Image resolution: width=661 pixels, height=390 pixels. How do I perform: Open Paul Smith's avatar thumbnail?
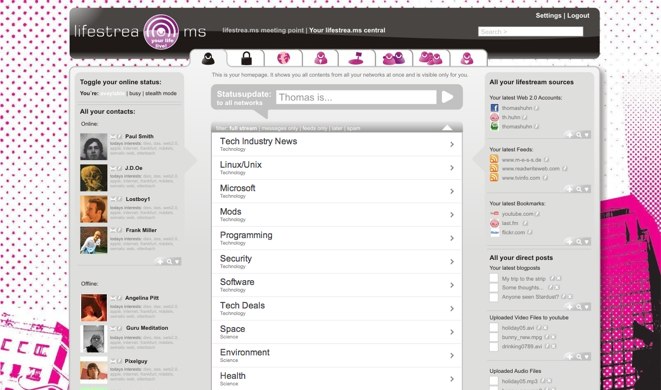[x=94, y=146]
